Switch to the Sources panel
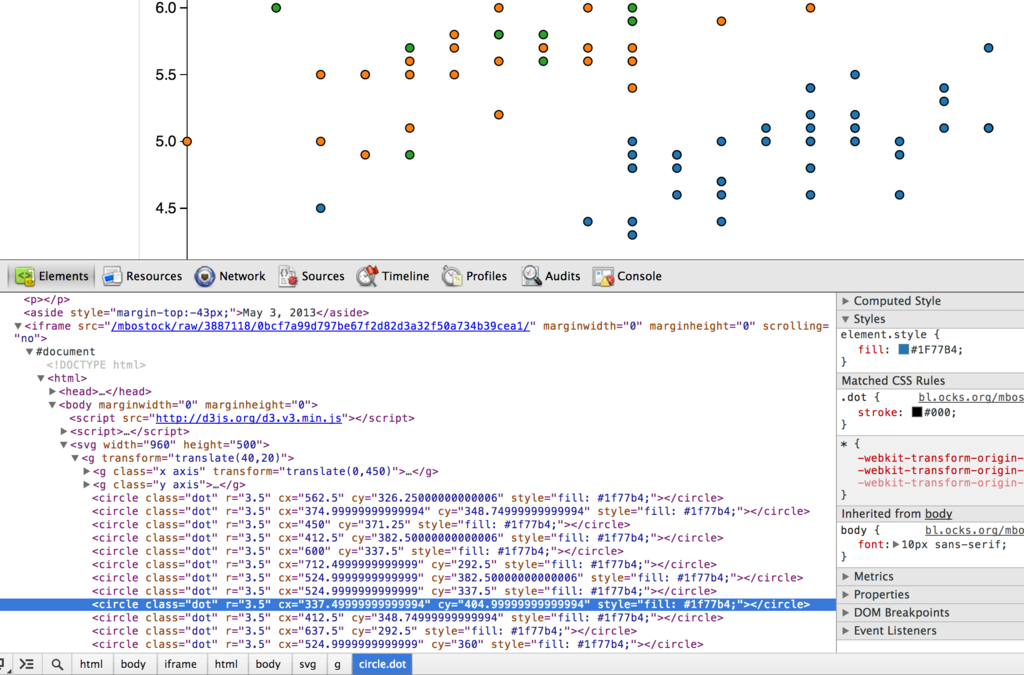 click(x=312, y=276)
